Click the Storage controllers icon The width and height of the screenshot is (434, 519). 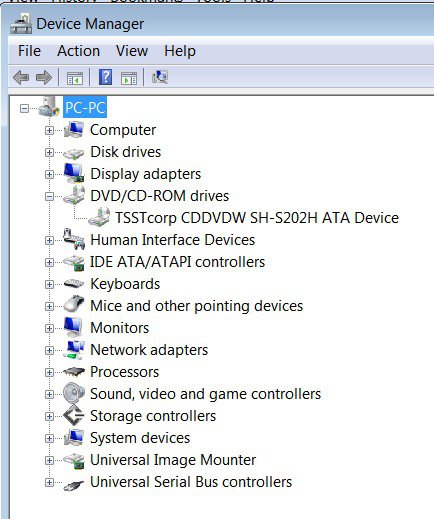(74, 415)
